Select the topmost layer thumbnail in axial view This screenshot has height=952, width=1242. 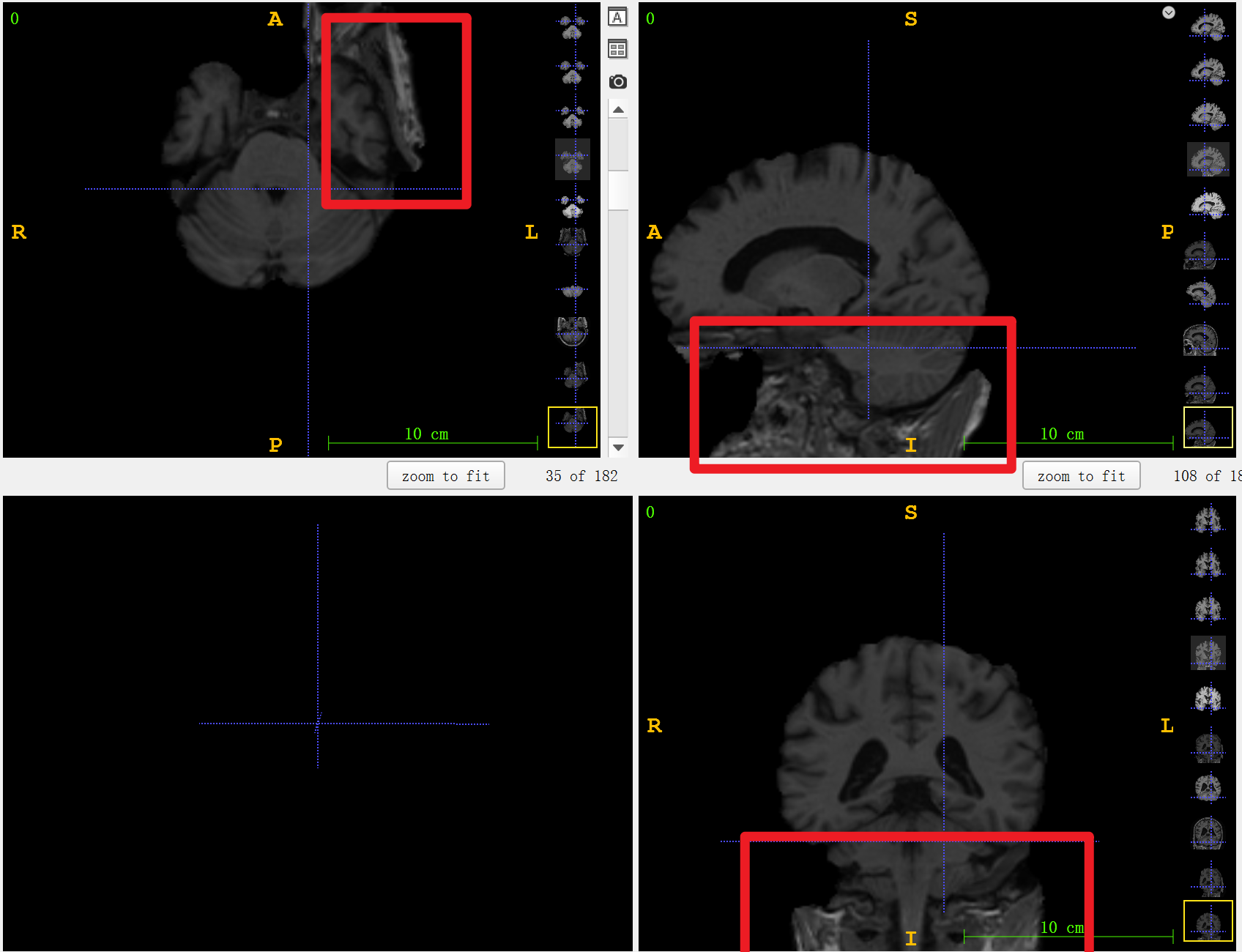(x=573, y=28)
